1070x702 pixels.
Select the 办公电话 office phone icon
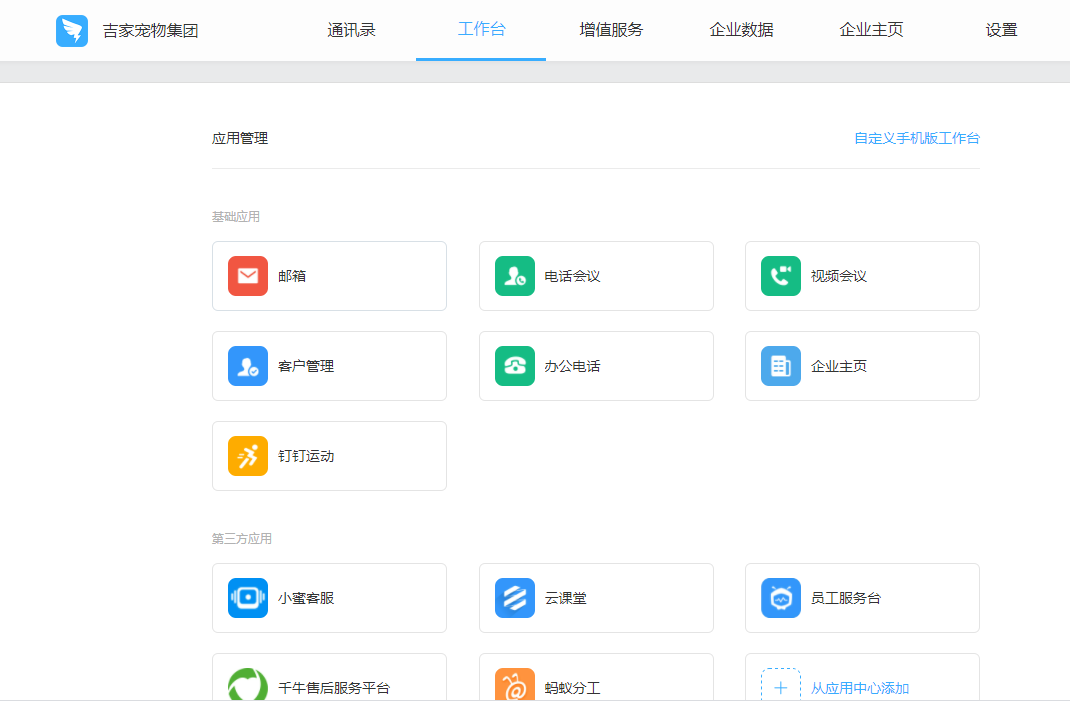coord(515,366)
